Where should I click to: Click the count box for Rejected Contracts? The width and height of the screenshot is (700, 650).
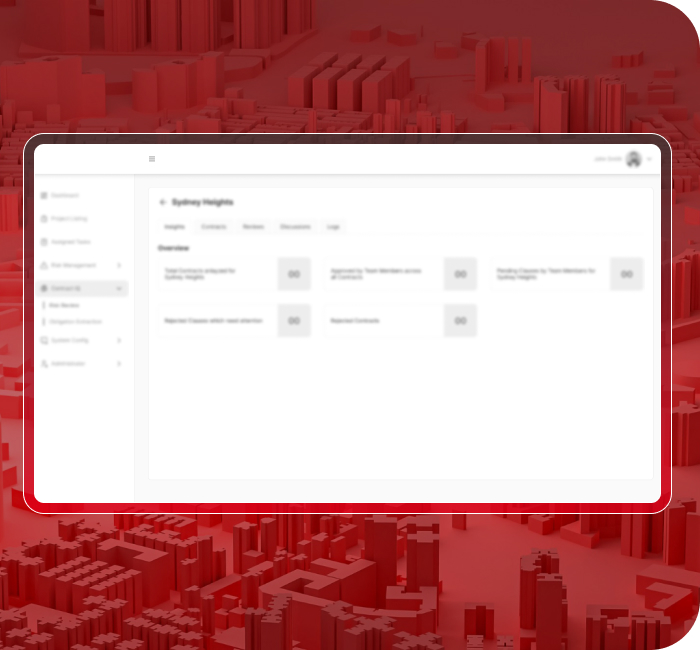pos(460,321)
